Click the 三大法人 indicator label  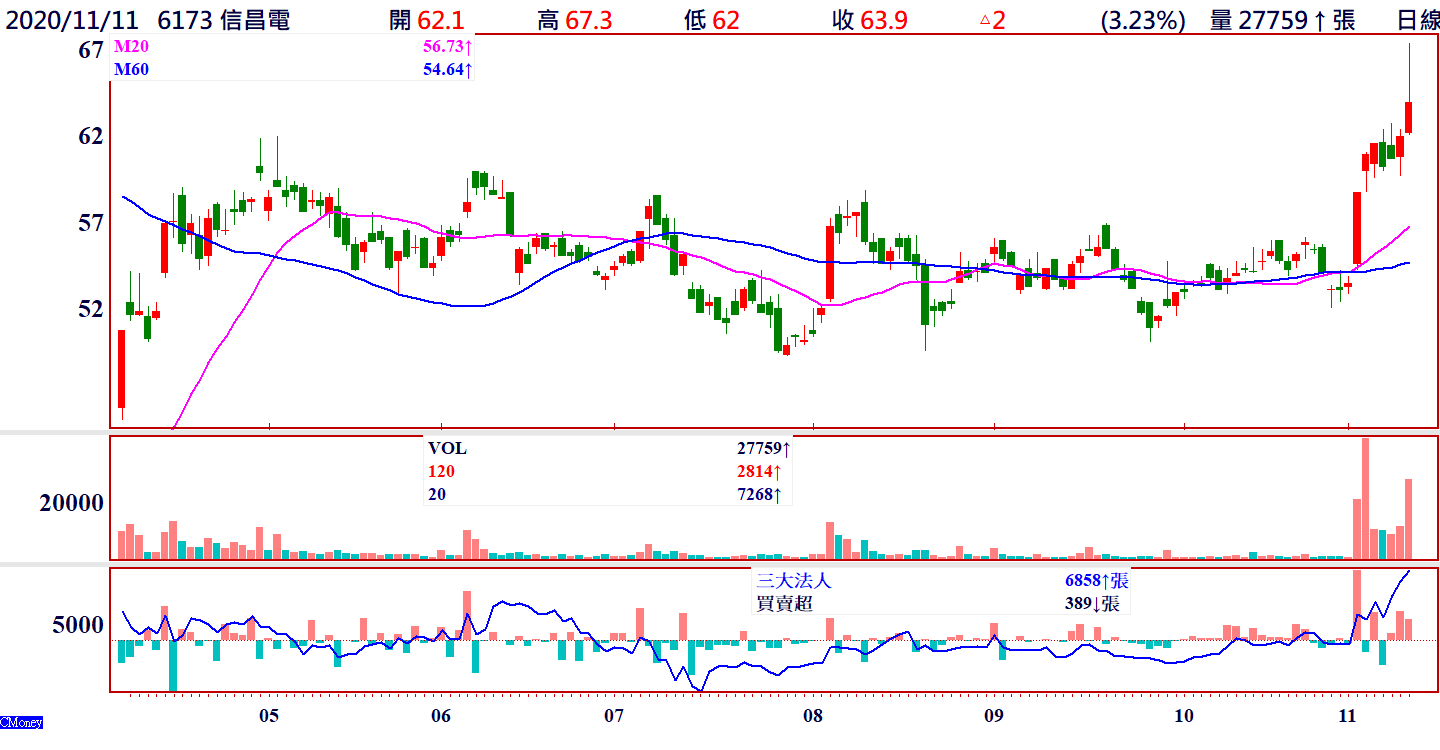click(x=794, y=580)
